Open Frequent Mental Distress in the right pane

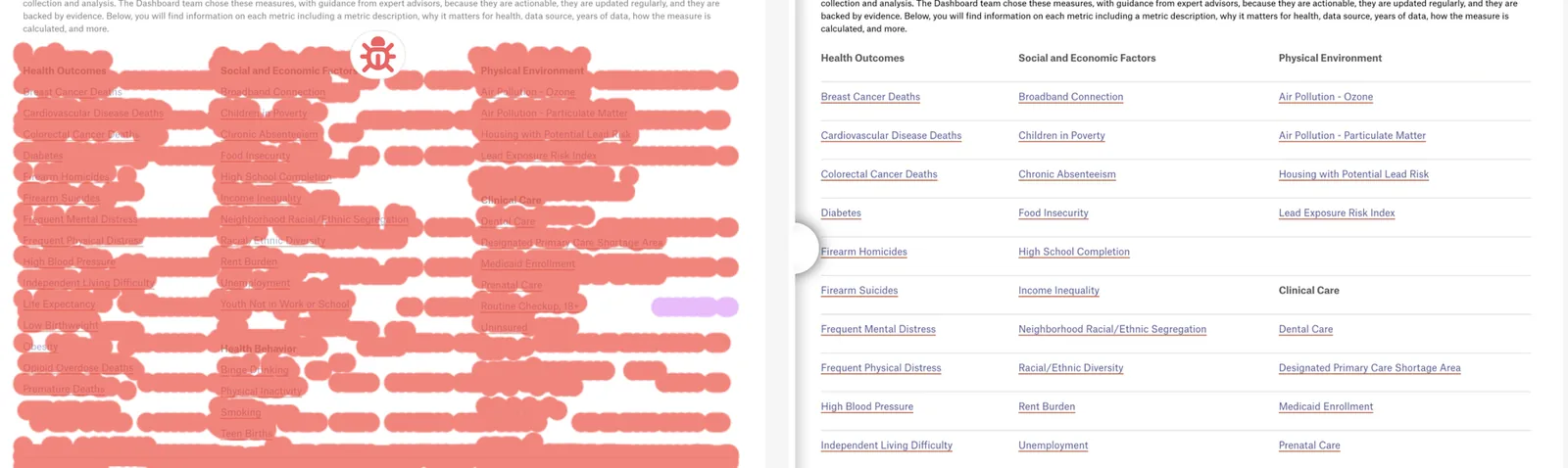[x=878, y=329]
